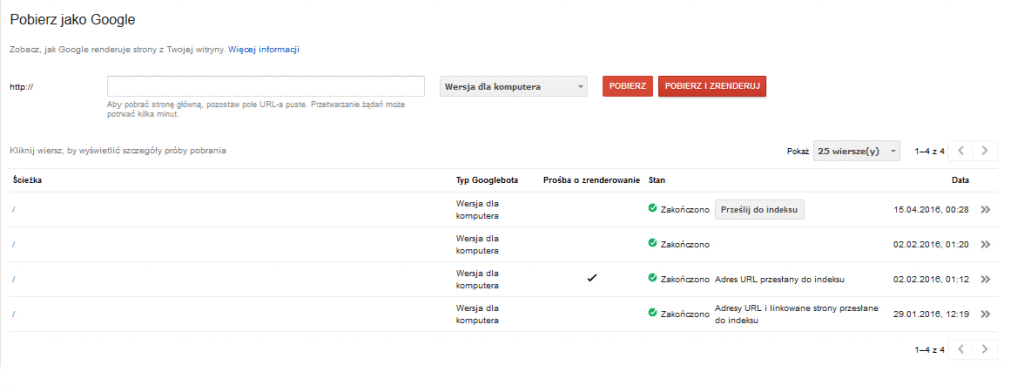Click Zakończono status in 15.04.2016 row
Screen dimensions: 1024x392
click(x=685, y=210)
